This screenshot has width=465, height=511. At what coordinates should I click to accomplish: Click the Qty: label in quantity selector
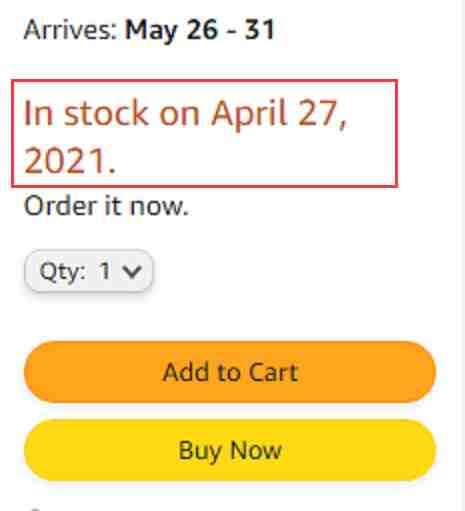[x=63, y=272]
